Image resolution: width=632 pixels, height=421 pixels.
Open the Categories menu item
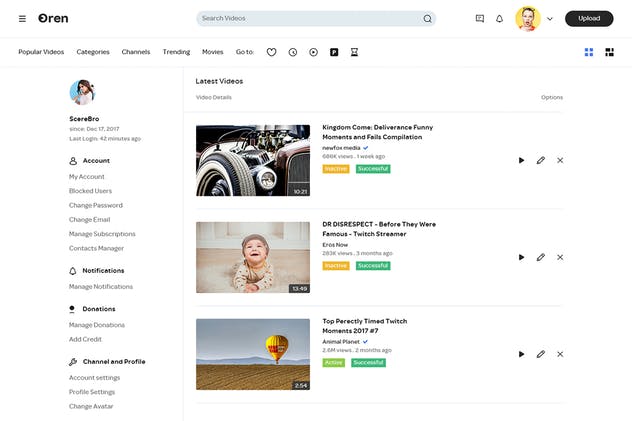[x=93, y=52]
